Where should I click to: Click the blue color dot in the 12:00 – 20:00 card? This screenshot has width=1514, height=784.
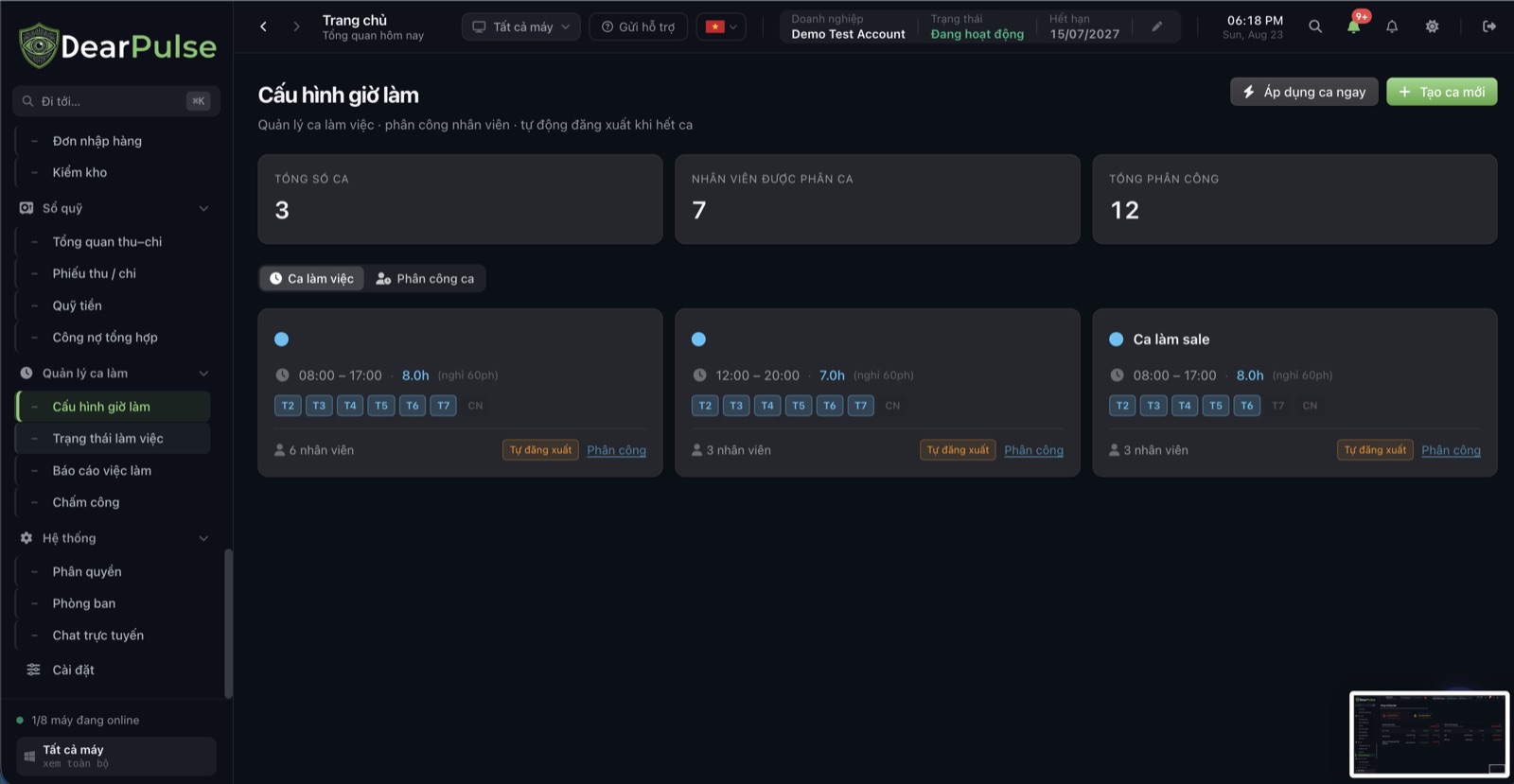699,340
